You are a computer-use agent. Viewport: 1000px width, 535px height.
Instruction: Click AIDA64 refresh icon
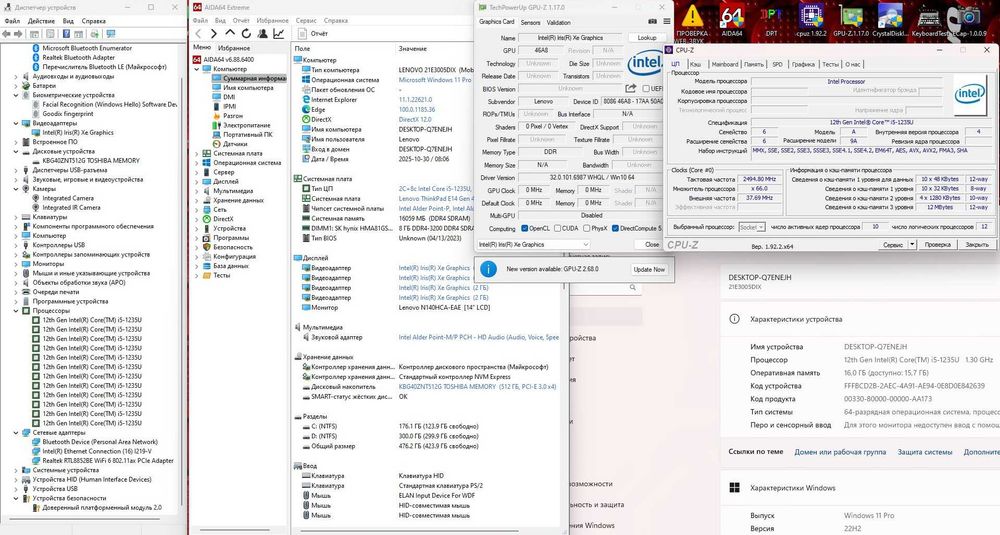pos(246,33)
